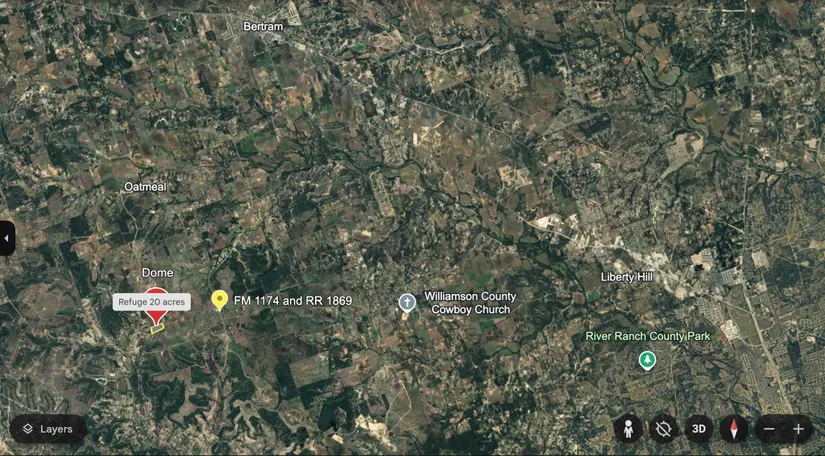The image size is (825, 456).
Task: Click the Bertram town label
Action: coord(263,26)
